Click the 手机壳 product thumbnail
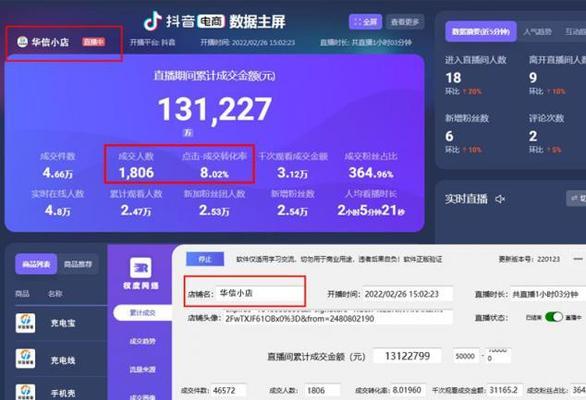586x400 pixels. (25, 392)
